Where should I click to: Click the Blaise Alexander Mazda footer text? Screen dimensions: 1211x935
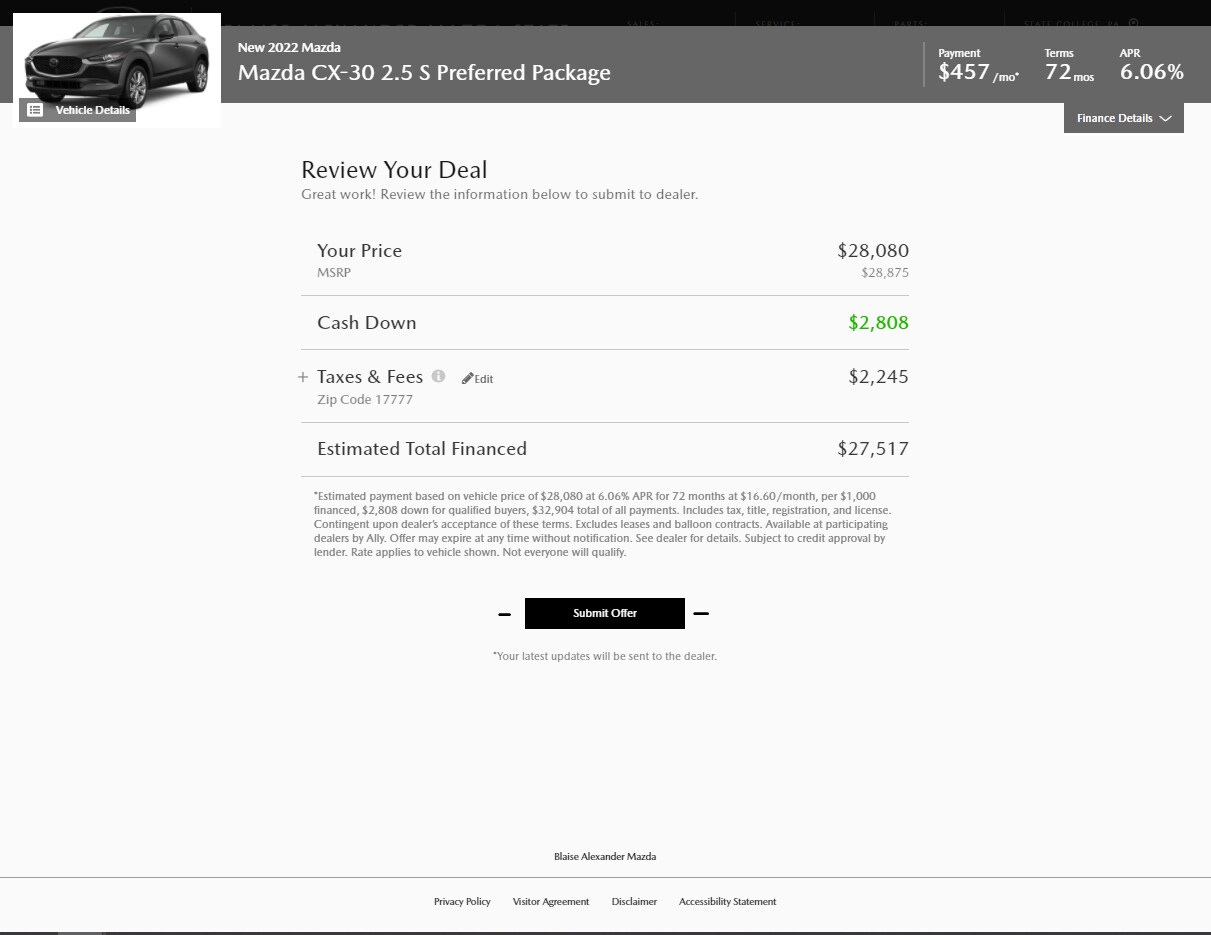(605, 856)
